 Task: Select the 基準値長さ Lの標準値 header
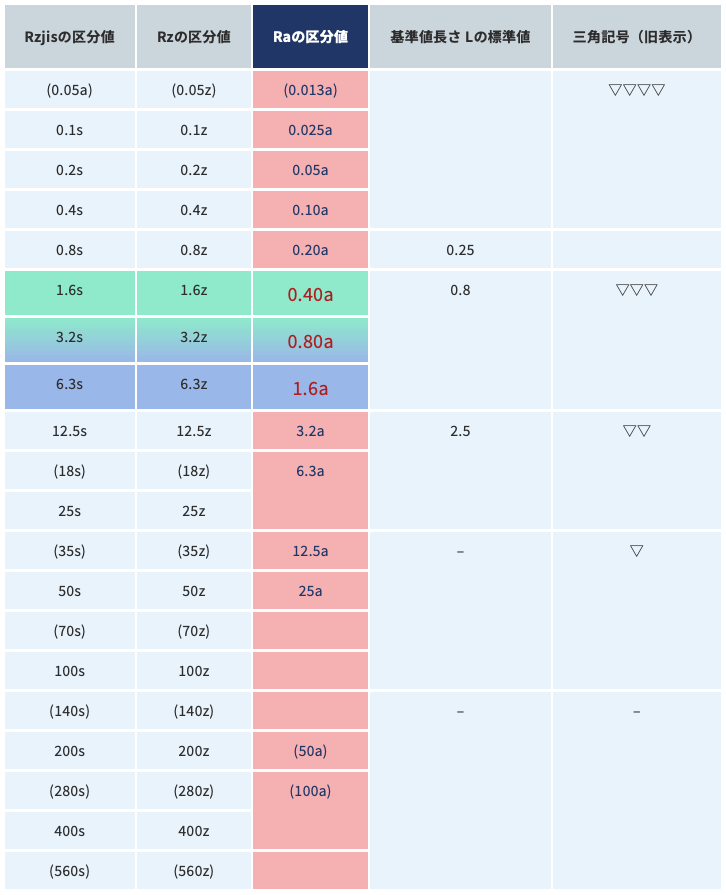pos(460,37)
